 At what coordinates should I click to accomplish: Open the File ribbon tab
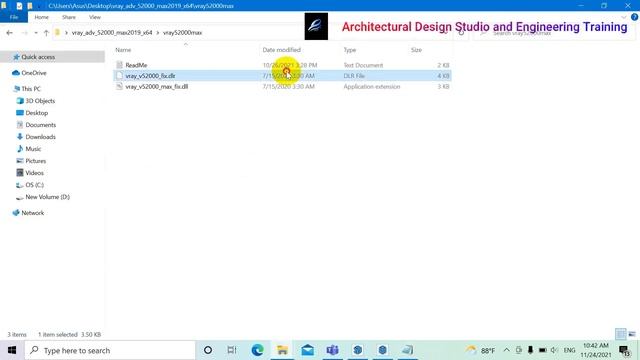pyautogui.click(x=14, y=17)
